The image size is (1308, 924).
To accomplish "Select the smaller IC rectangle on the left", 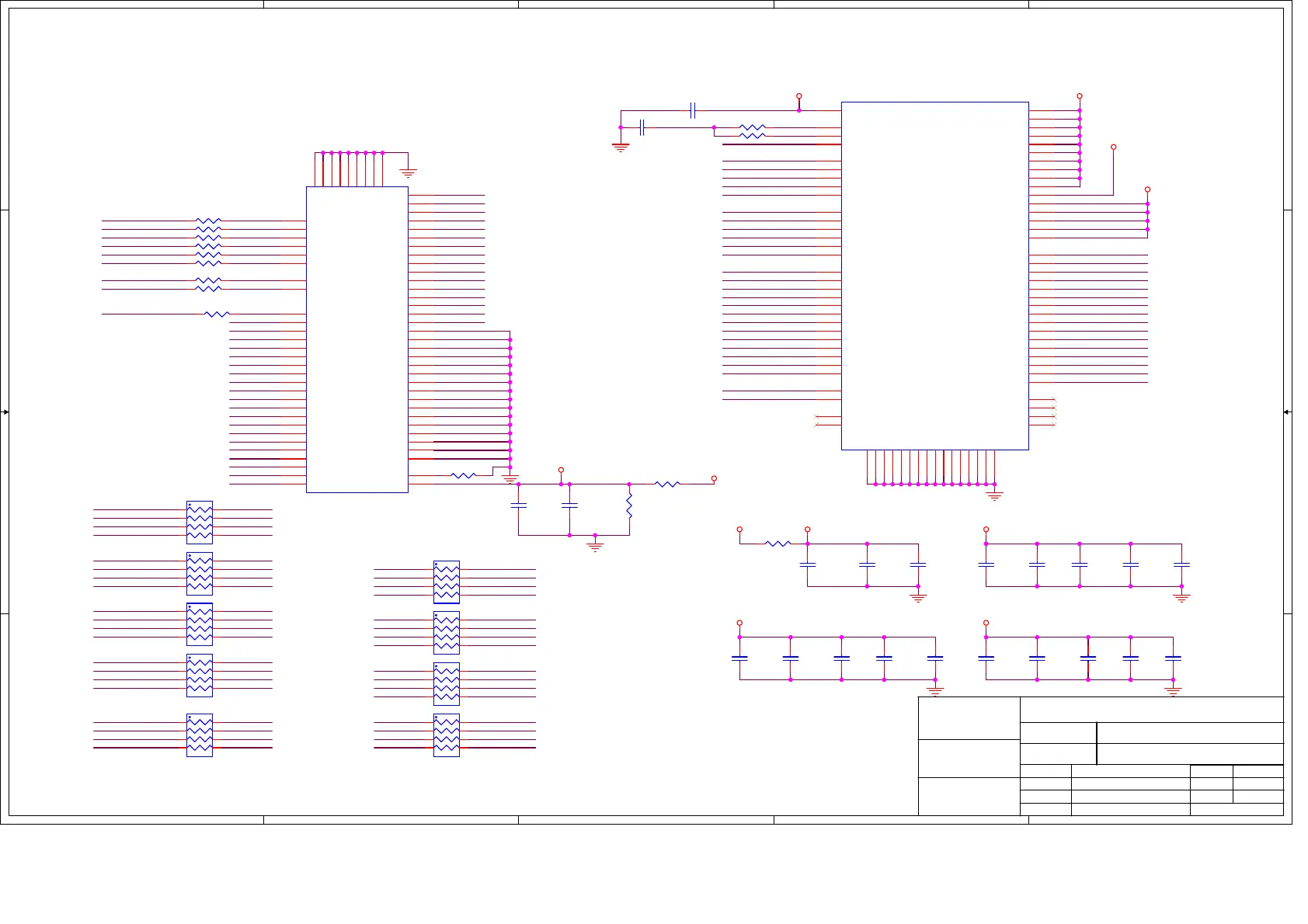I will tap(357, 339).
